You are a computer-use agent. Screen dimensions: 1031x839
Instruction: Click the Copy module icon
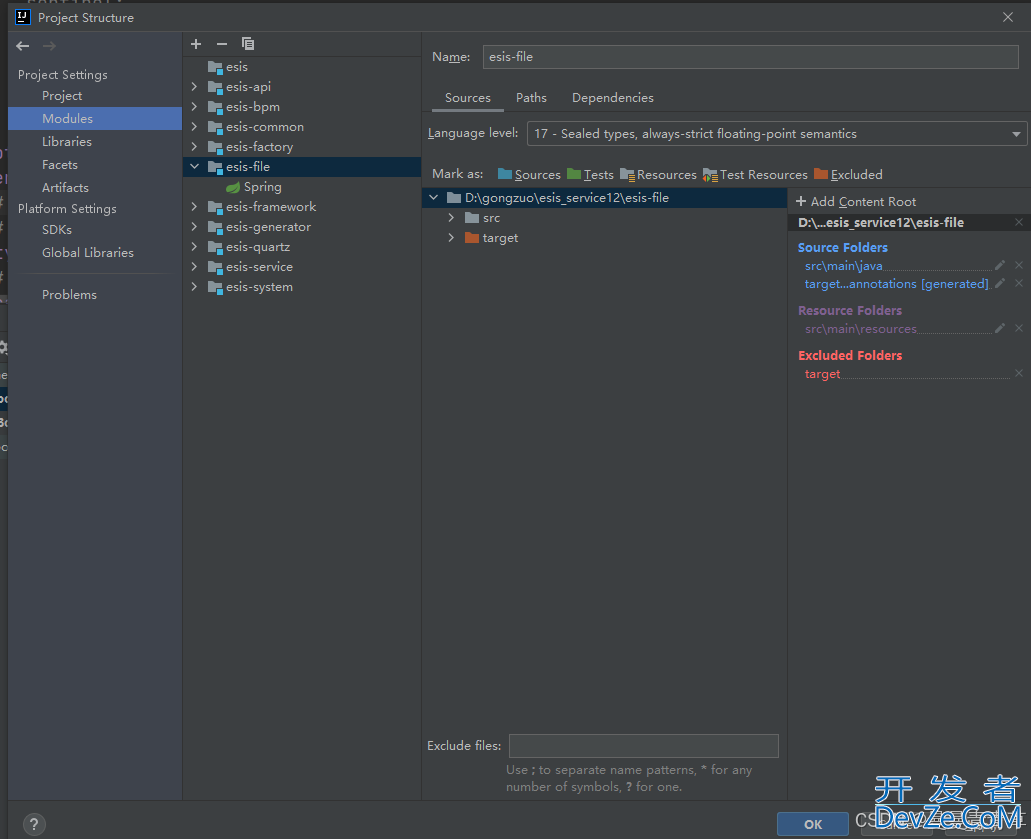pyautogui.click(x=248, y=44)
